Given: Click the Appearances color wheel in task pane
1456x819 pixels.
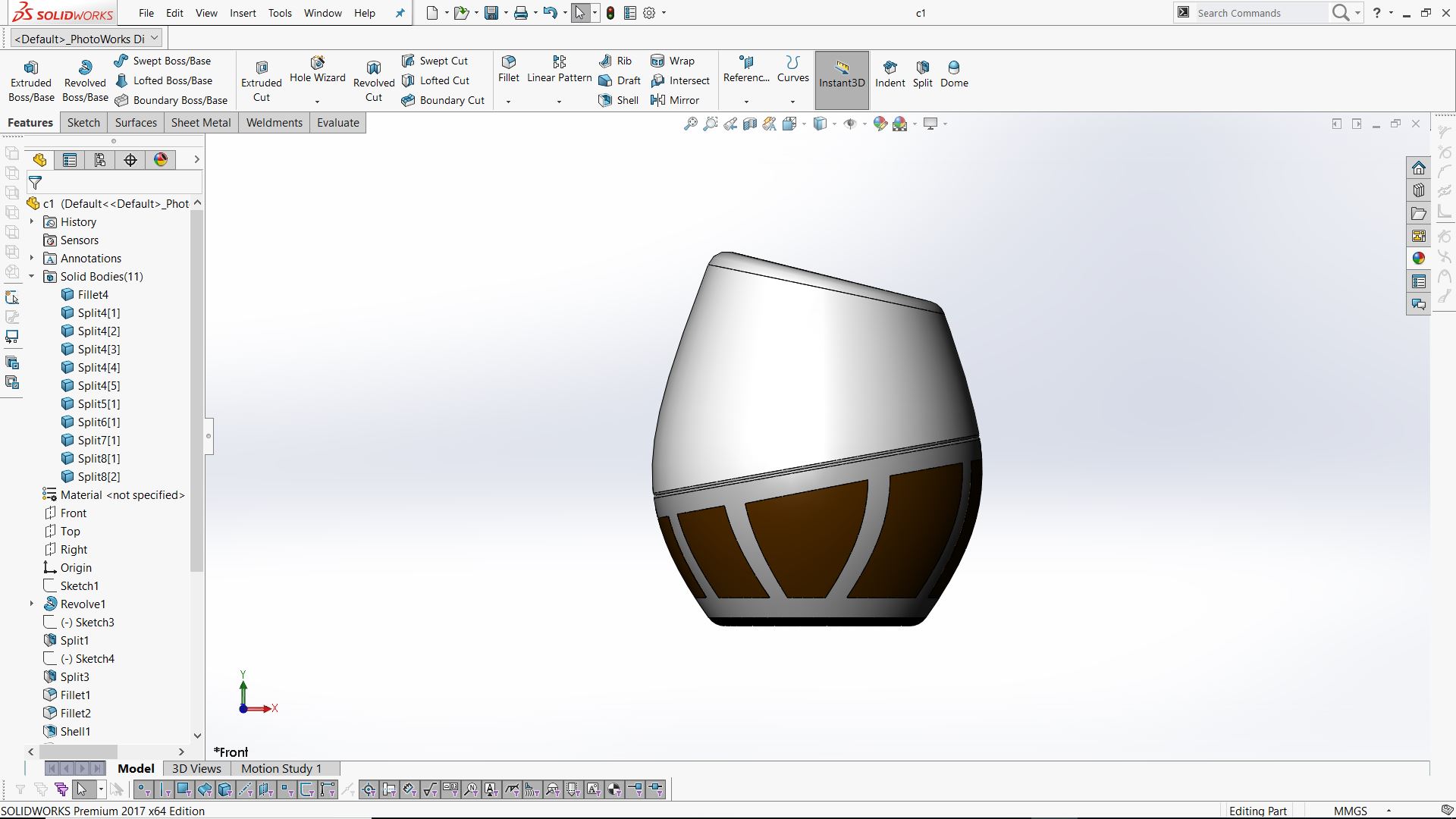Looking at the screenshot, I should point(1418,259).
